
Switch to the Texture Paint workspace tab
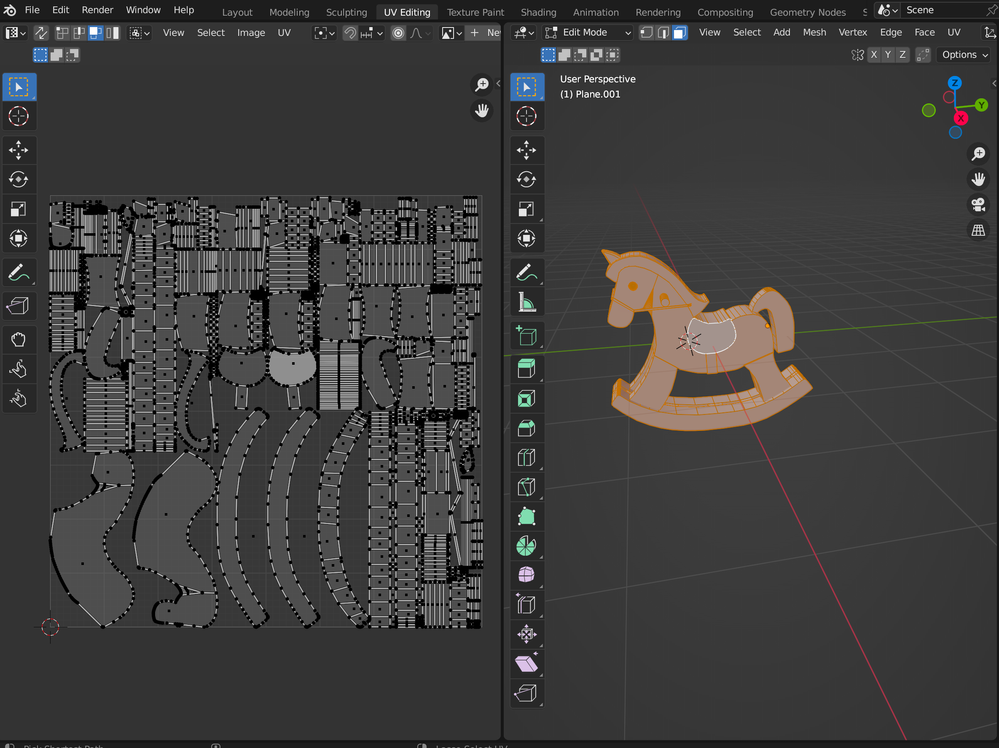475,12
